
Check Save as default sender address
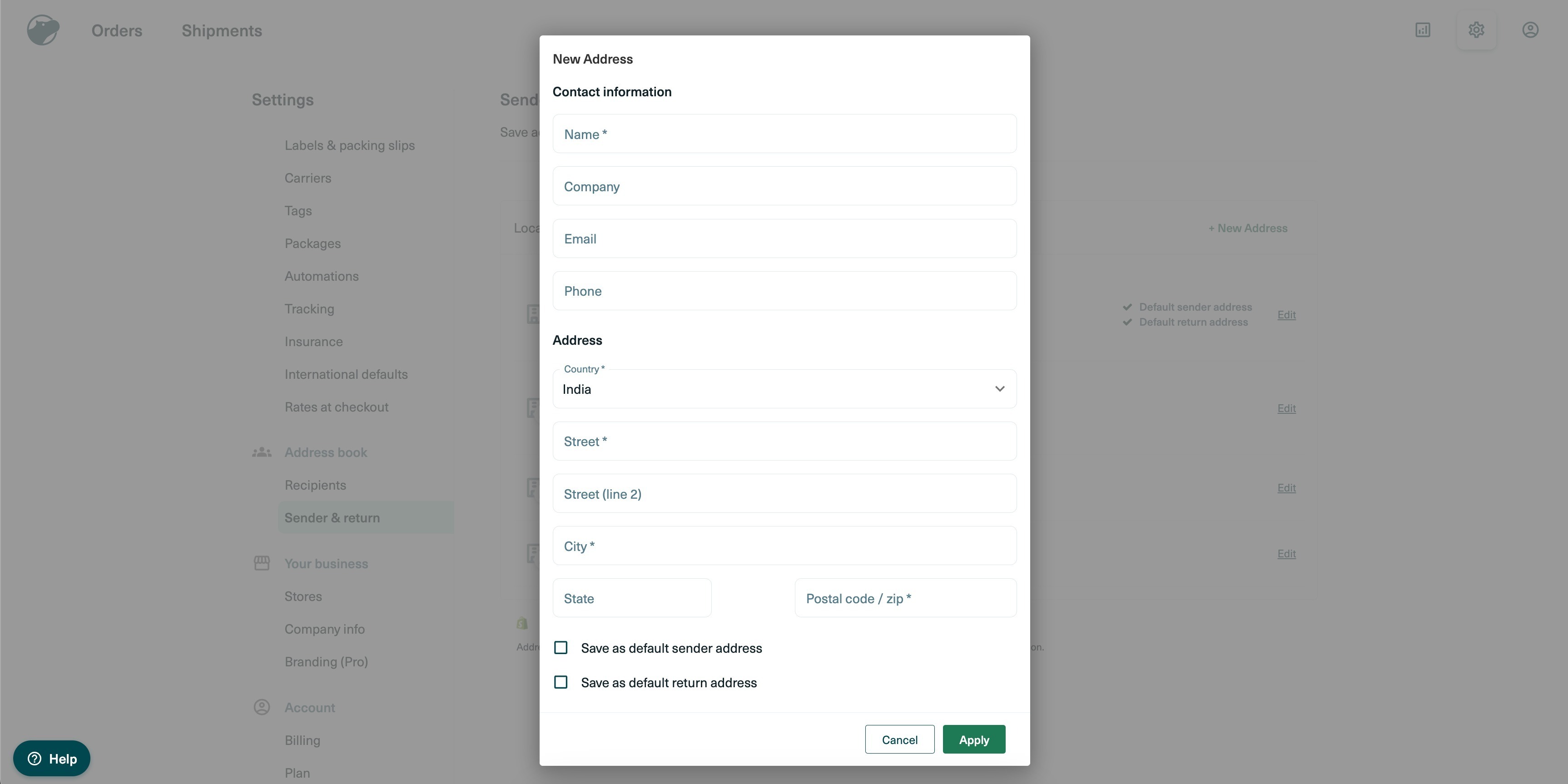pyautogui.click(x=561, y=648)
